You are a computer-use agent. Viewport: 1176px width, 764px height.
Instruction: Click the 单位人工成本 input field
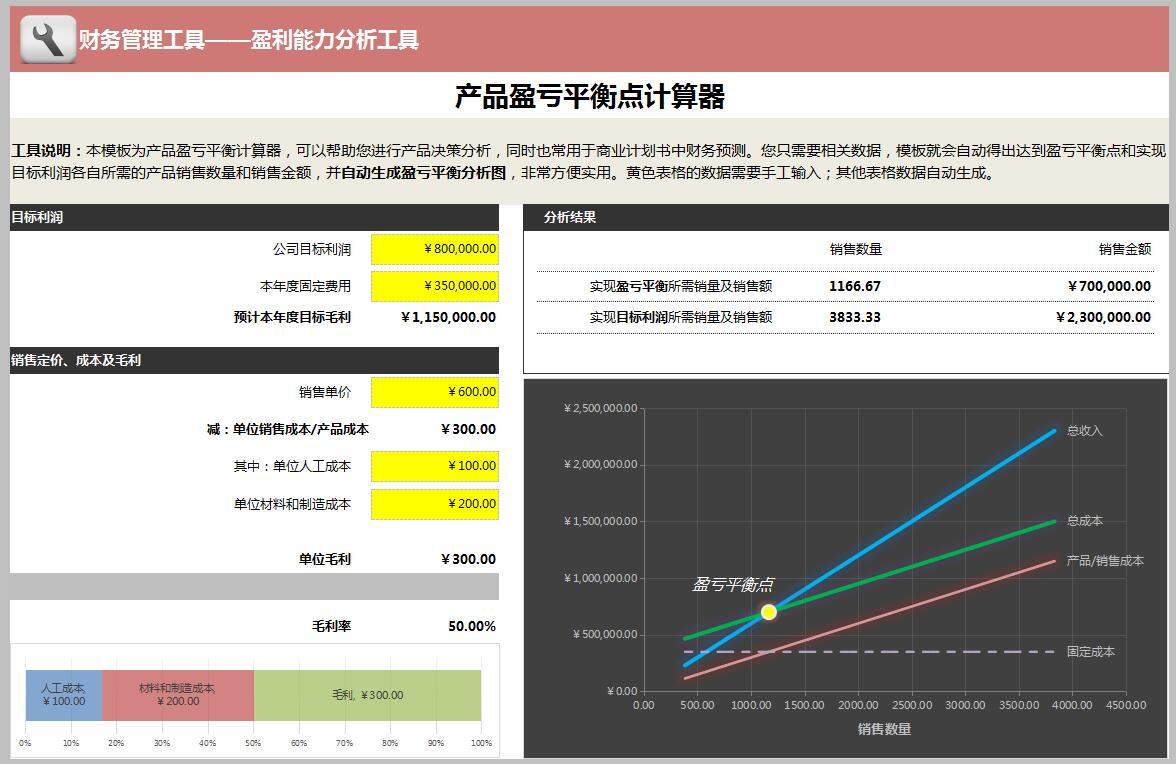[x=434, y=466]
